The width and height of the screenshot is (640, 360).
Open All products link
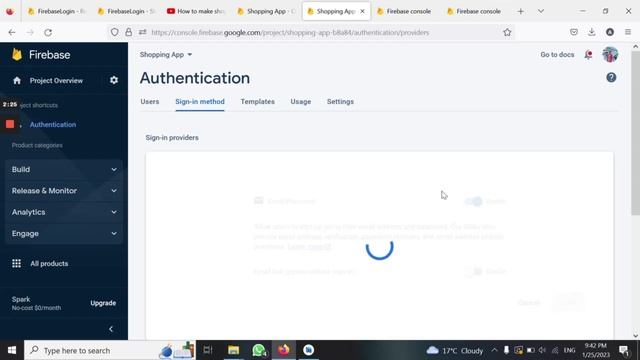49,264
